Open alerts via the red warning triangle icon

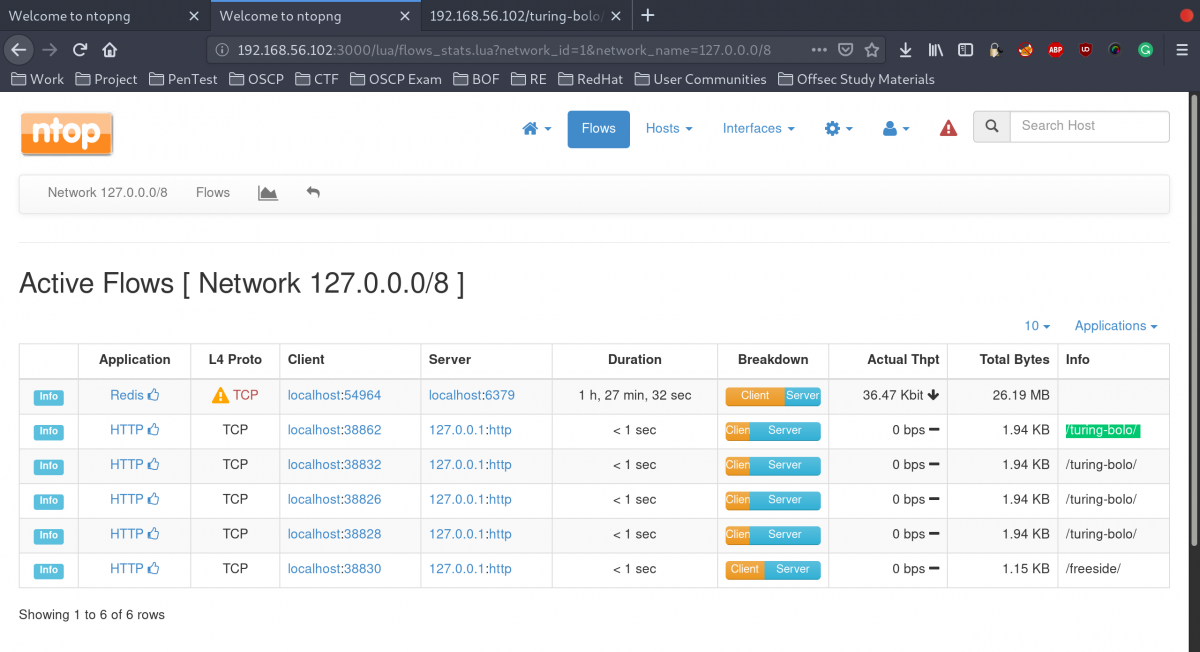coord(947,128)
